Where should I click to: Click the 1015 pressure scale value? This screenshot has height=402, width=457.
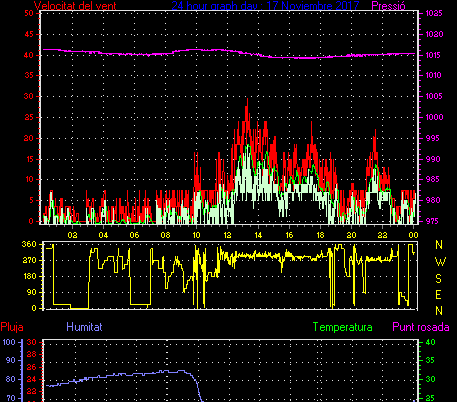tap(433, 55)
